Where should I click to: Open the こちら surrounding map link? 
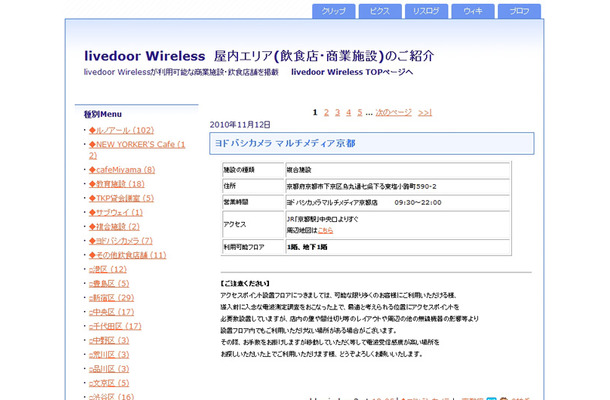click(325, 230)
